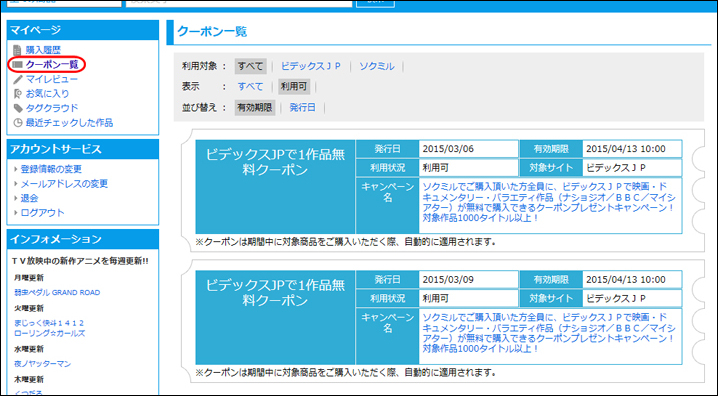Open 購入履歴 link in My Page
The width and height of the screenshot is (718, 396).
coord(43,49)
